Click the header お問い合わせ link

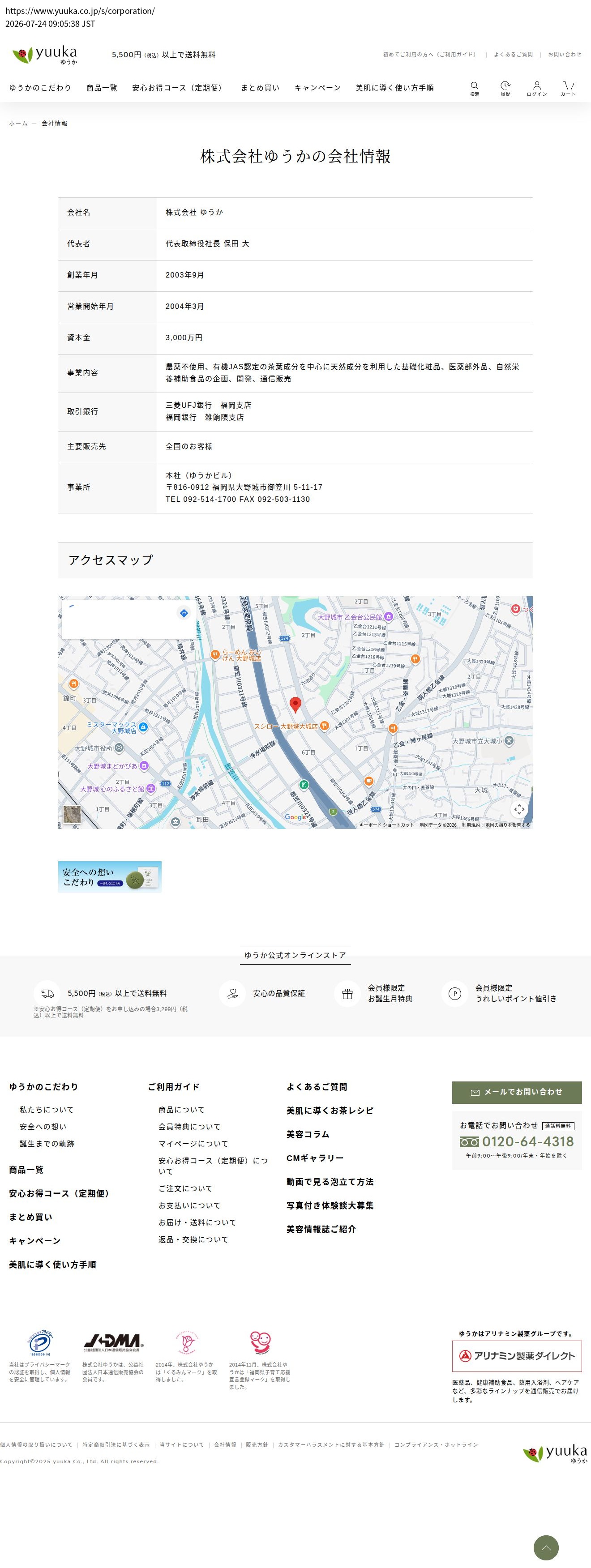click(564, 55)
